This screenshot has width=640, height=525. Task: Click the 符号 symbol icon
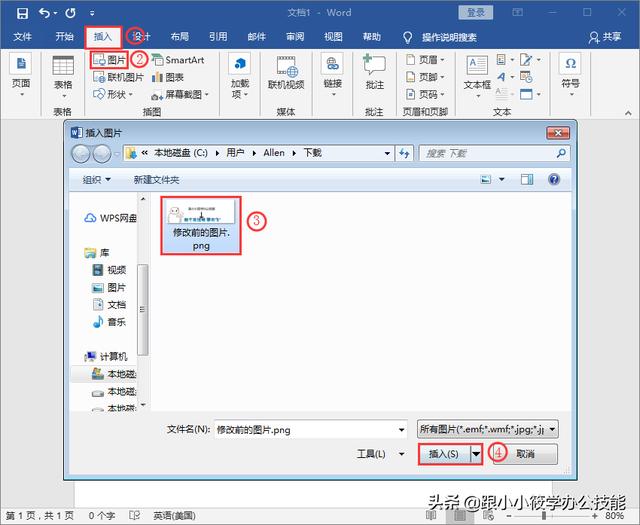[x=571, y=72]
